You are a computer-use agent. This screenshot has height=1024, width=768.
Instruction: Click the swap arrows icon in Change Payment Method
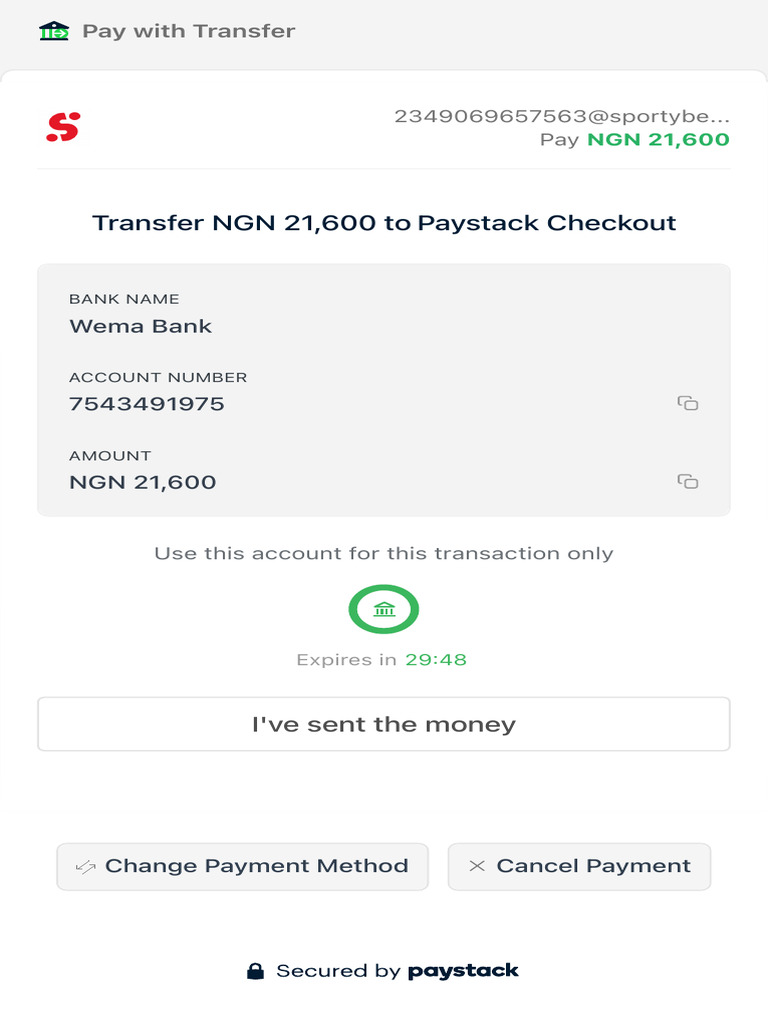tap(85, 866)
